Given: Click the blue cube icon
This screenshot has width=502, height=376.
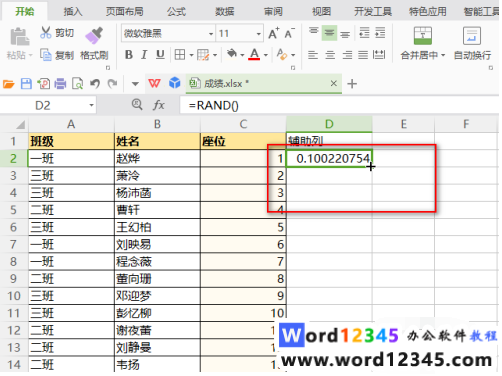Looking at the screenshot, I should 175,83.
